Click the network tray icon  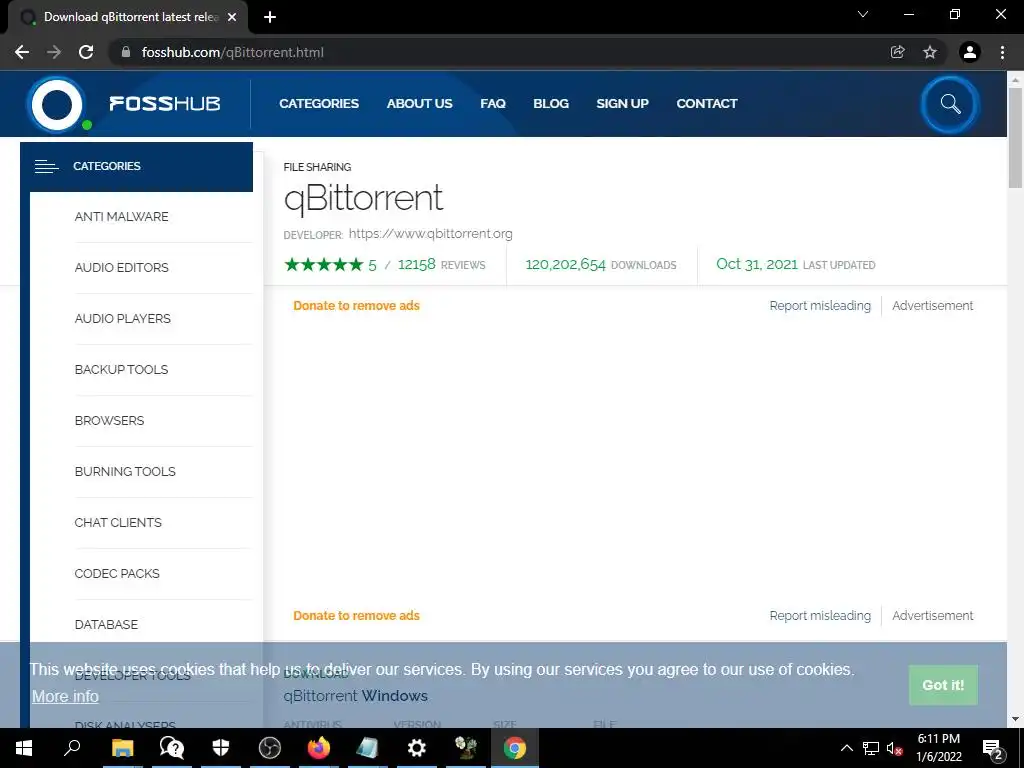point(871,748)
